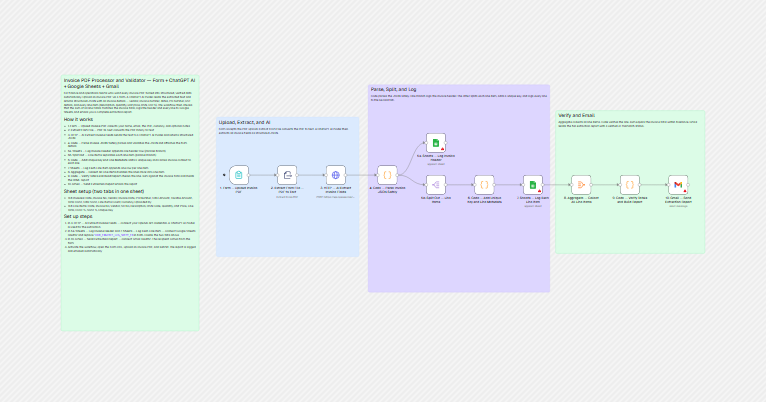Click output connector of upper Google Sheets node
766x402 pixels.
pyautogui.click(x=446, y=143)
